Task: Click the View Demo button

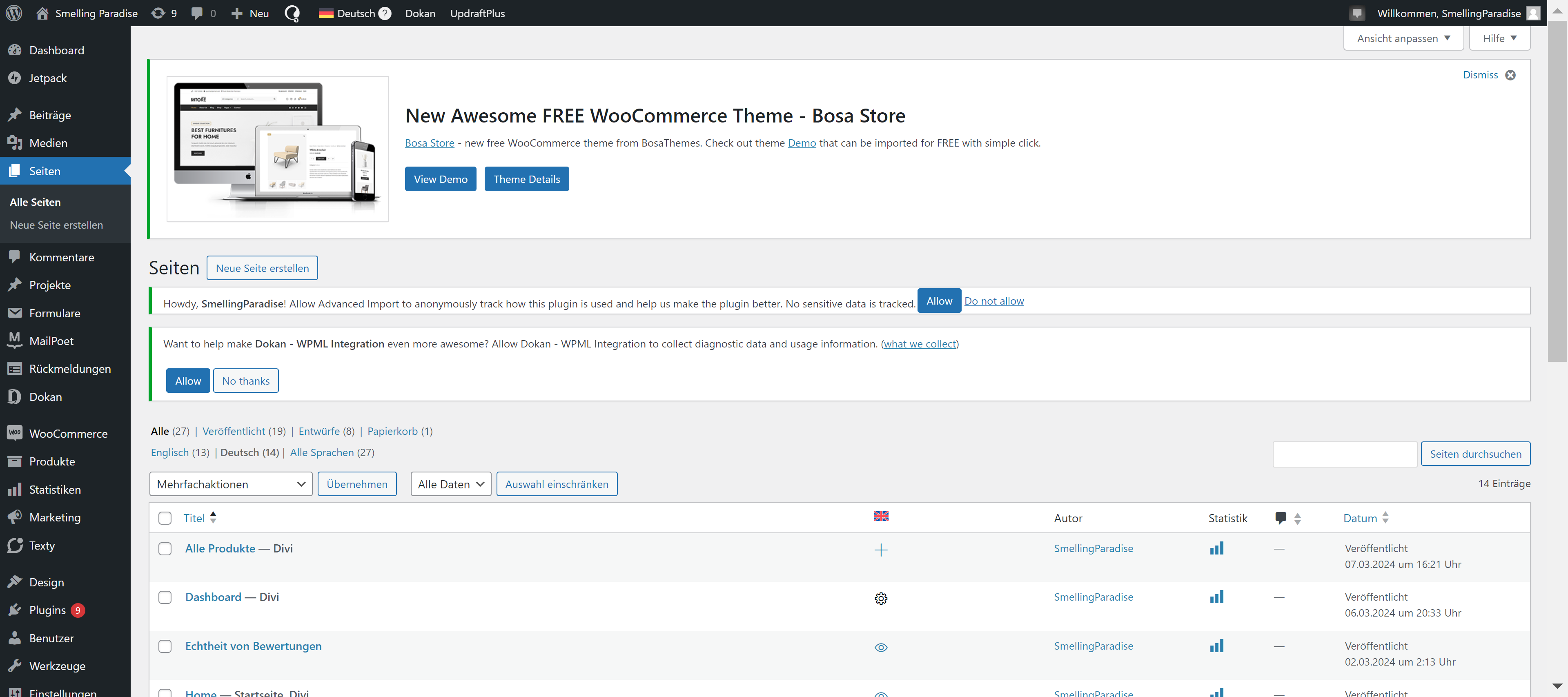Action: tap(441, 179)
